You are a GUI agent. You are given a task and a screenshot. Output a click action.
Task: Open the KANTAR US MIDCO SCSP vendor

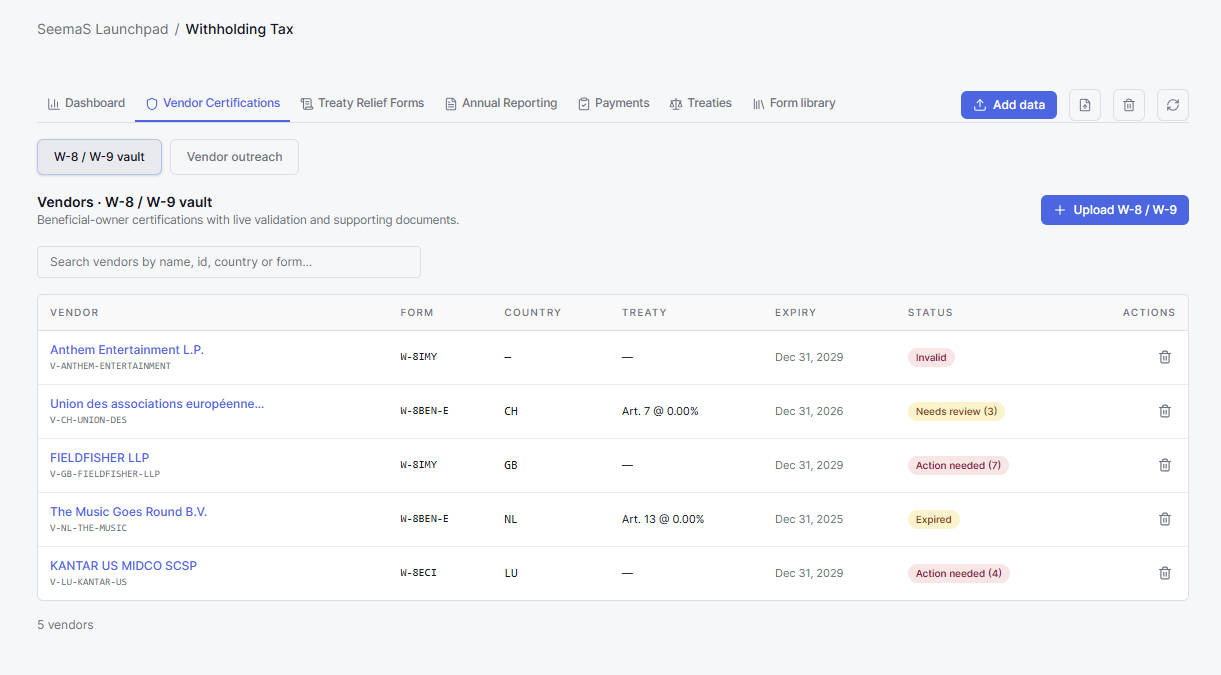click(123, 566)
